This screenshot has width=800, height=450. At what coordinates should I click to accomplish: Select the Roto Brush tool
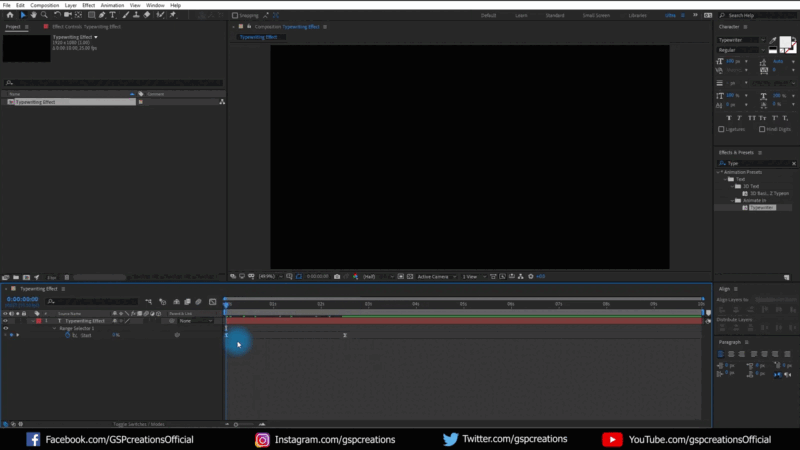point(160,15)
